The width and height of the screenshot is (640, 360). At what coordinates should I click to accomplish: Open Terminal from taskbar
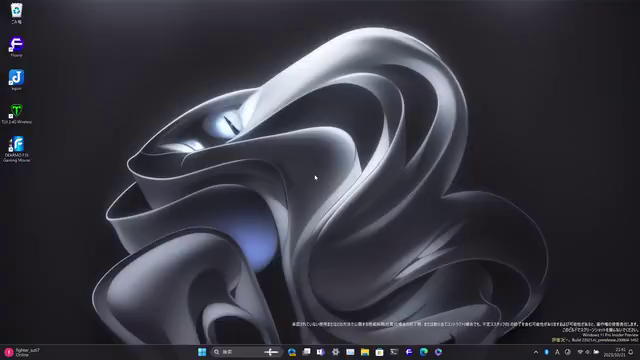[x=394, y=352]
